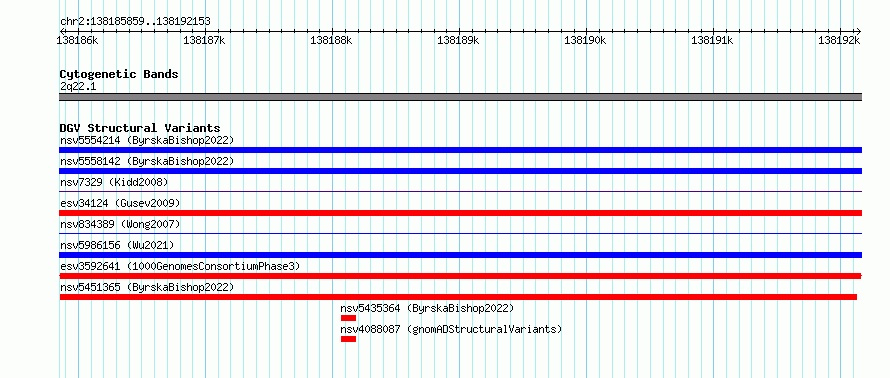Viewport: 890px width, 378px height.
Task: Click the blue bar for nsv5554214
Action: pos(460,150)
